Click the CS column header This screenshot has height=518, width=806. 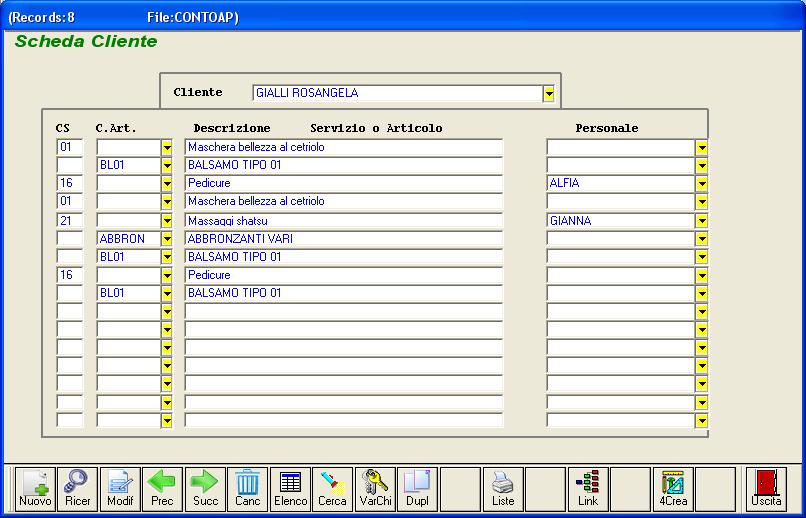tap(63, 128)
